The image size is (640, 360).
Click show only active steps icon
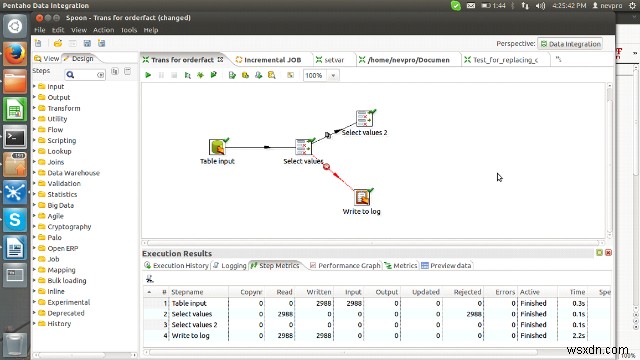[150, 279]
